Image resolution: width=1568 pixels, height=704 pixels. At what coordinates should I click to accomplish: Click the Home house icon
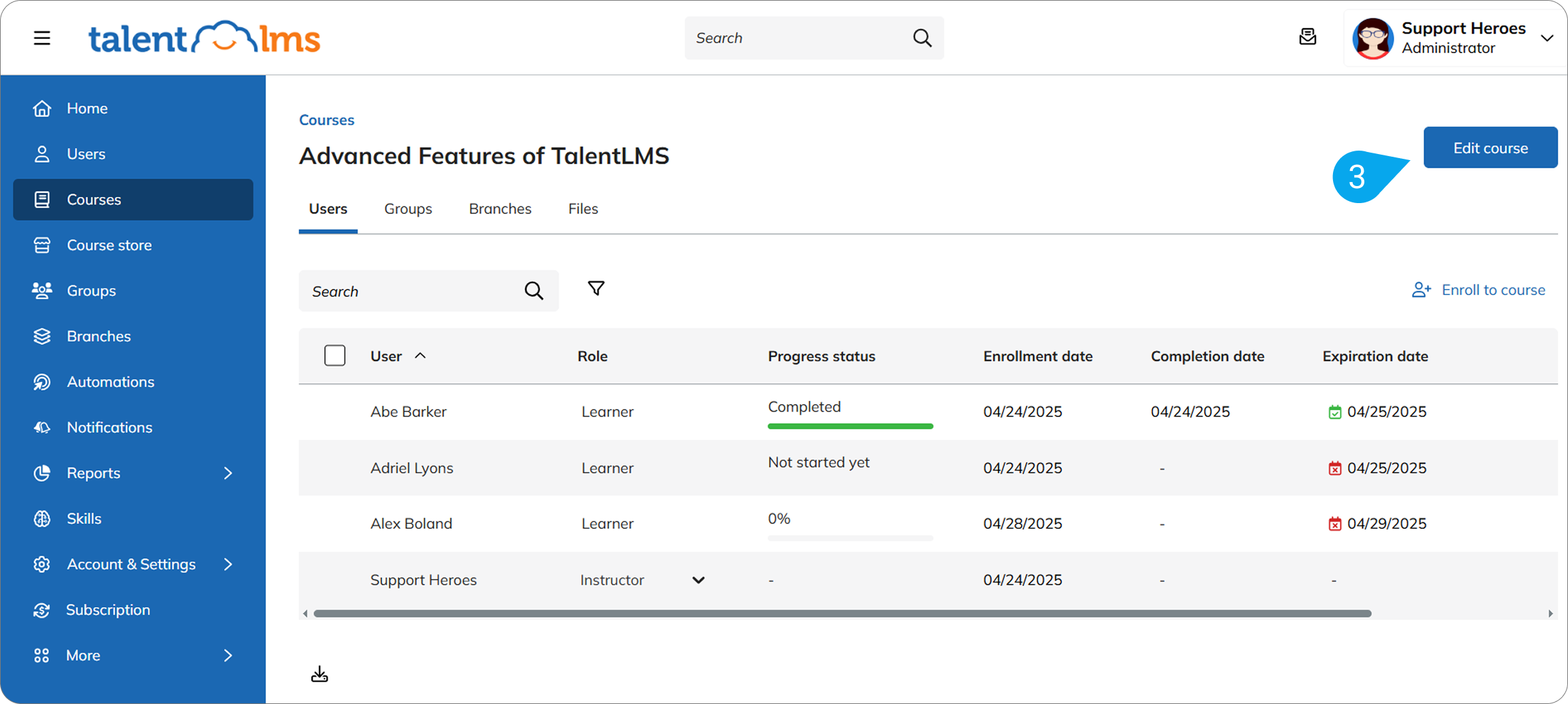(42, 108)
